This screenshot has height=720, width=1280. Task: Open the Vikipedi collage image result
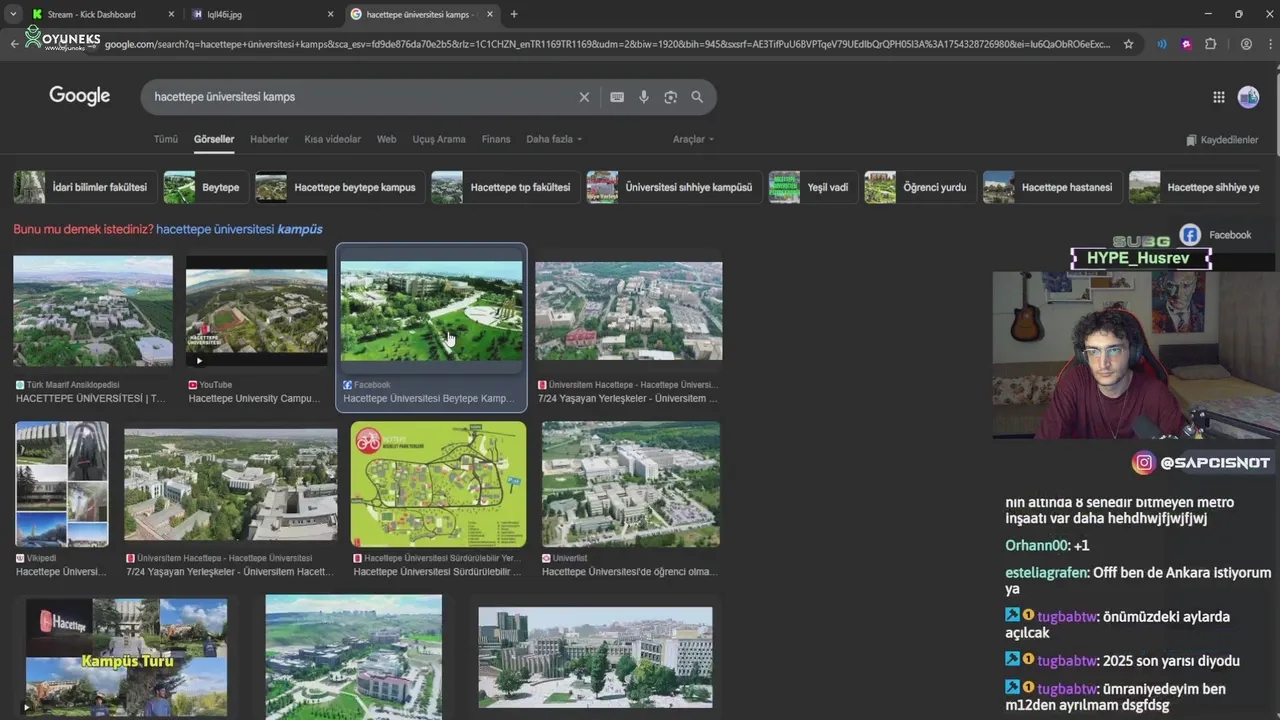click(62, 484)
